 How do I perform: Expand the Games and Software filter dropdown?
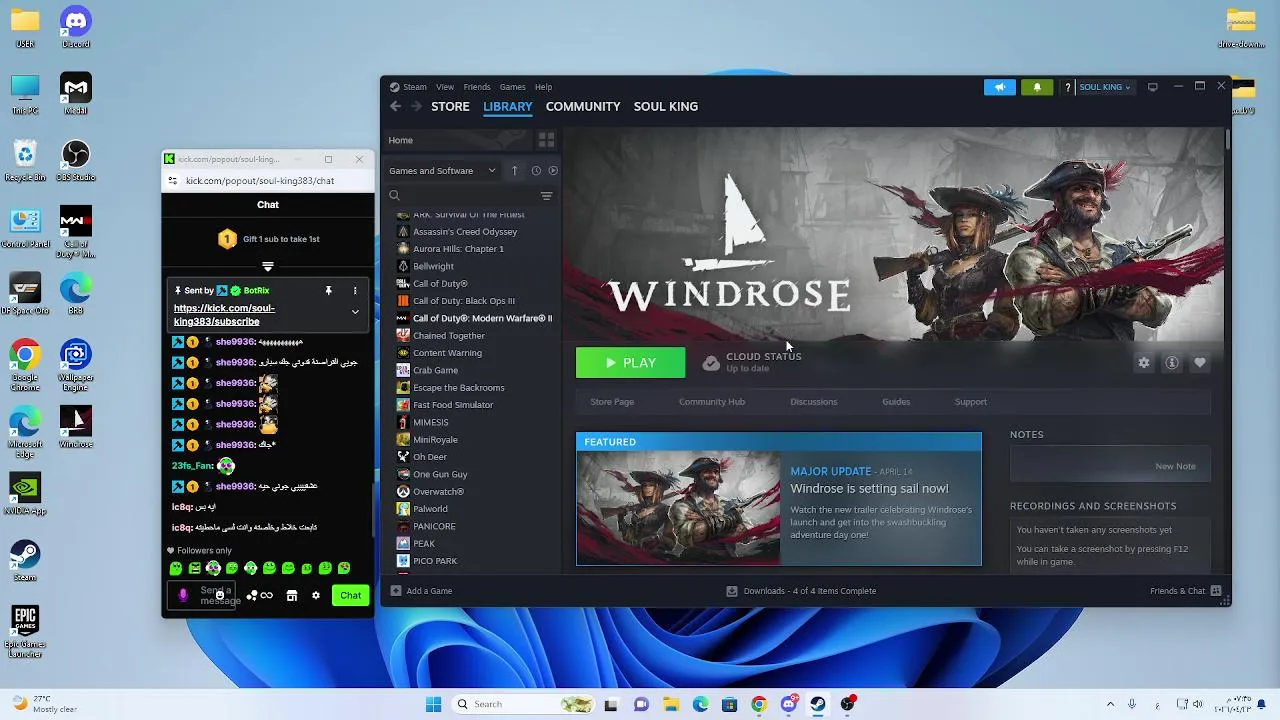point(442,170)
